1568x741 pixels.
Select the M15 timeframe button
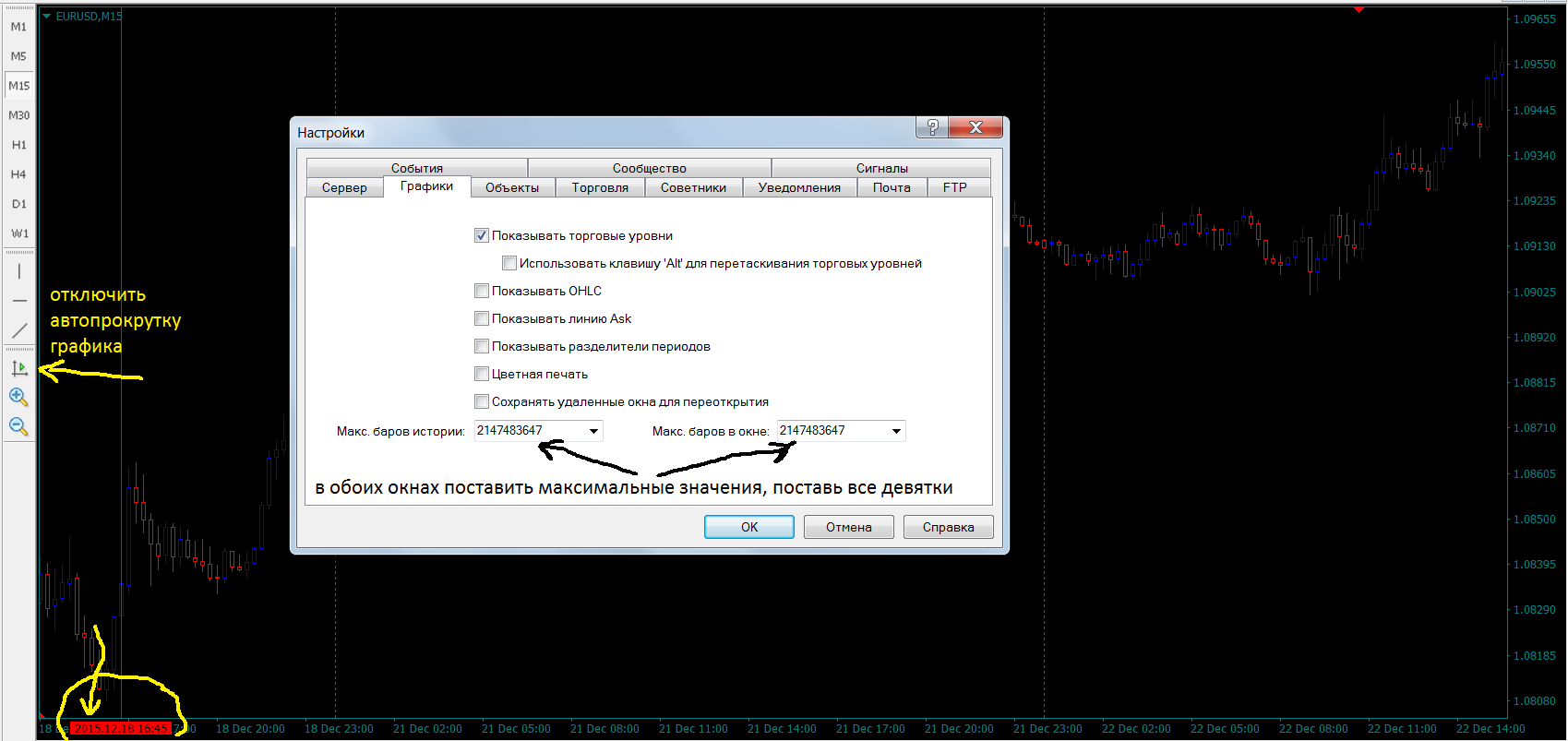18,86
